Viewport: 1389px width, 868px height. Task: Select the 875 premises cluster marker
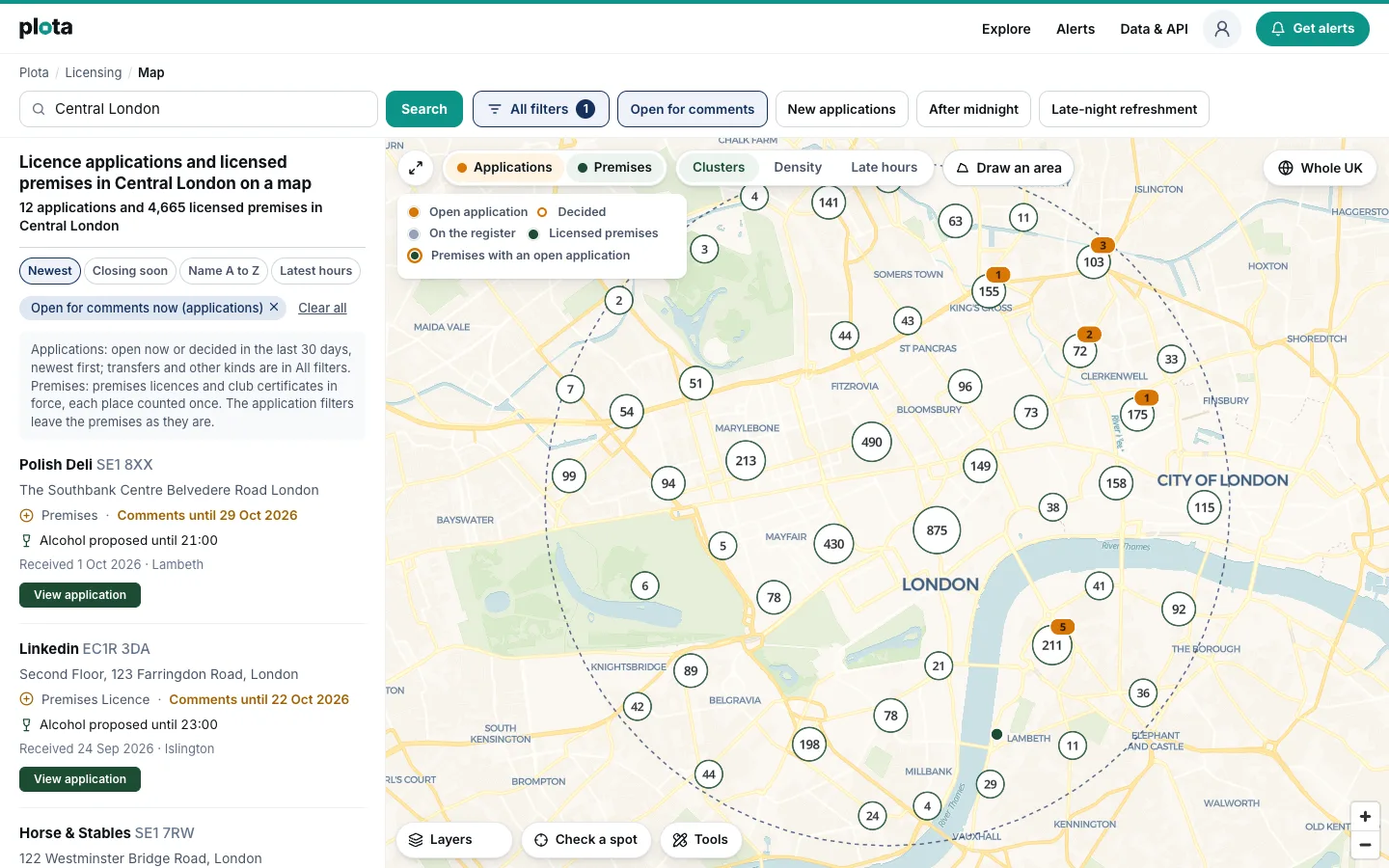tap(937, 530)
